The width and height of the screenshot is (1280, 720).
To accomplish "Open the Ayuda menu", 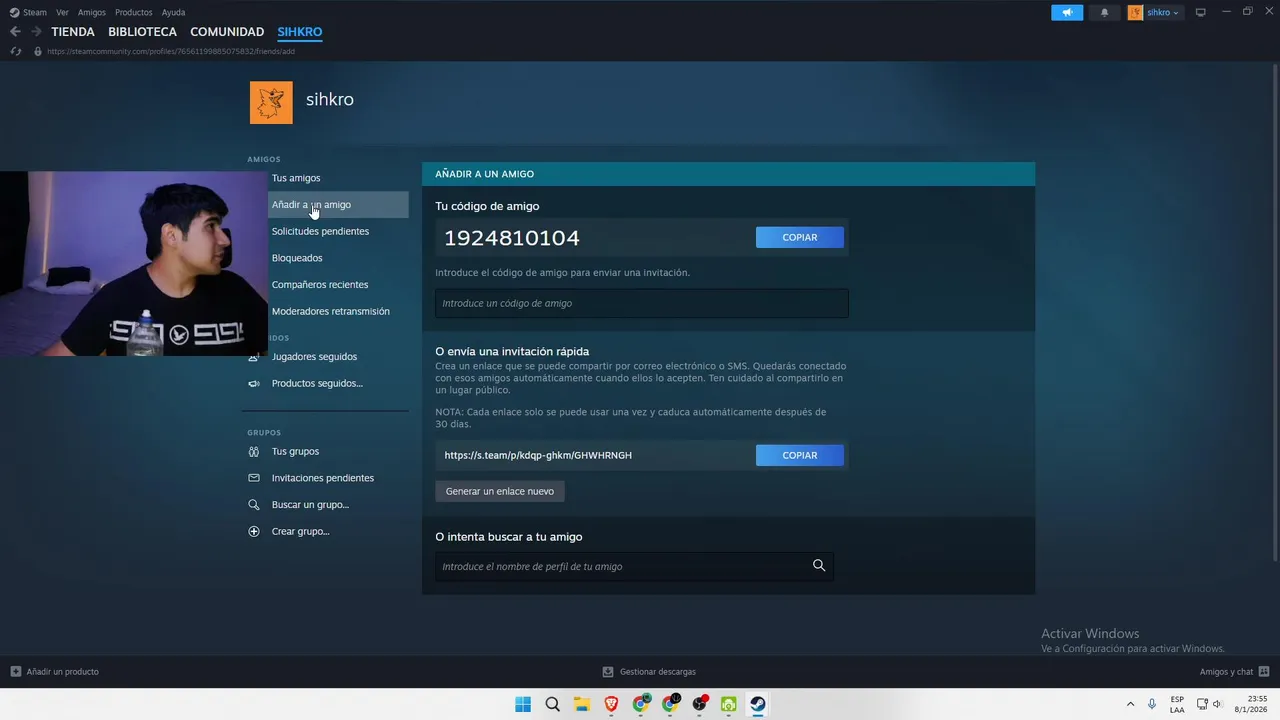I will tap(173, 12).
